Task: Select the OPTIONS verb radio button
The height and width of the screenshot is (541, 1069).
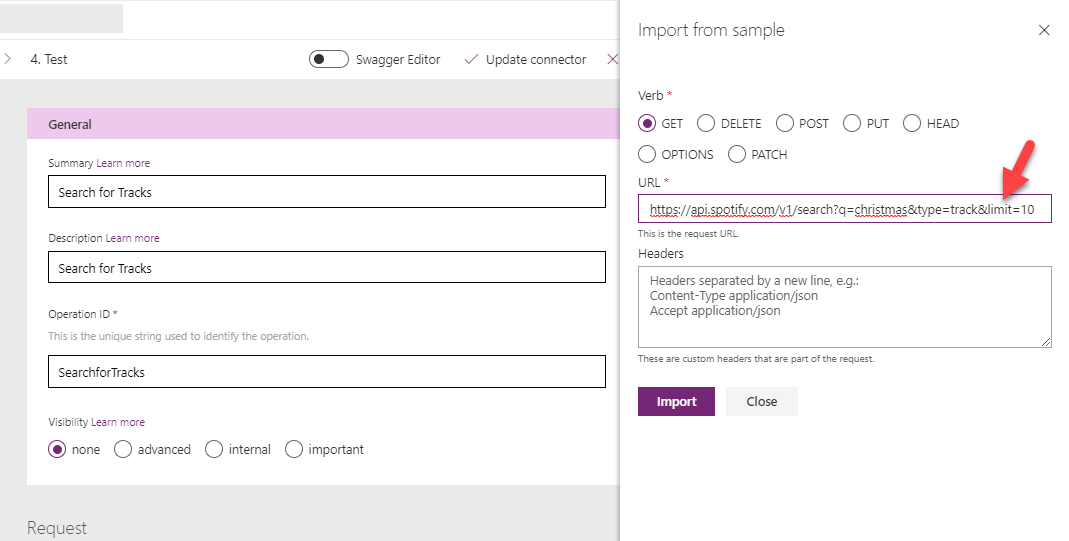Action: (647, 154)
